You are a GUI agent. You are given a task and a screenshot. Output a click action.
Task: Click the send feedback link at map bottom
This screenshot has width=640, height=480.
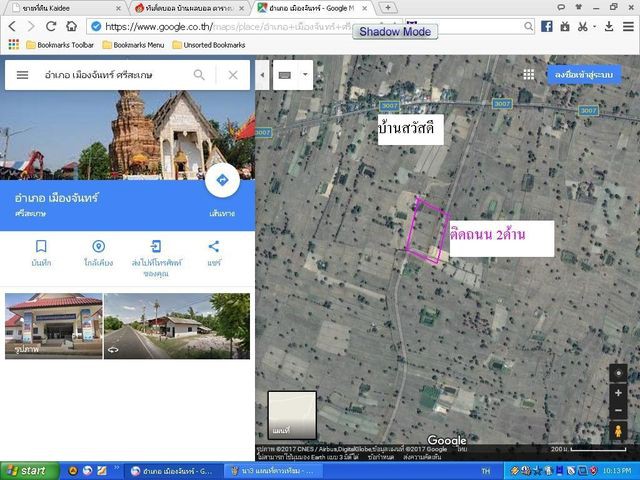pyautogui.click(x=422, y=457)
